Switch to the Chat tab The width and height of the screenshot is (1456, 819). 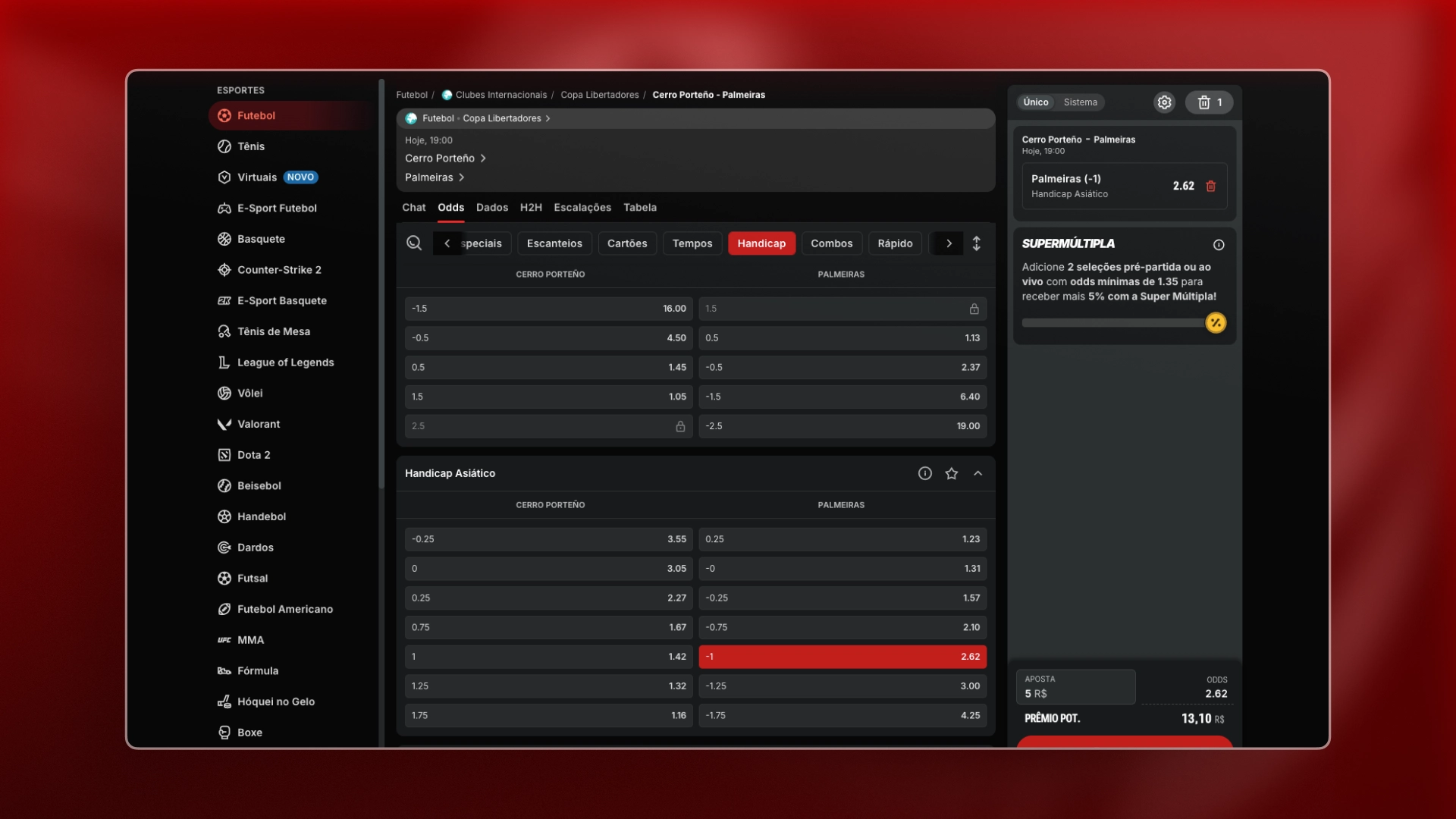[414, 208]
